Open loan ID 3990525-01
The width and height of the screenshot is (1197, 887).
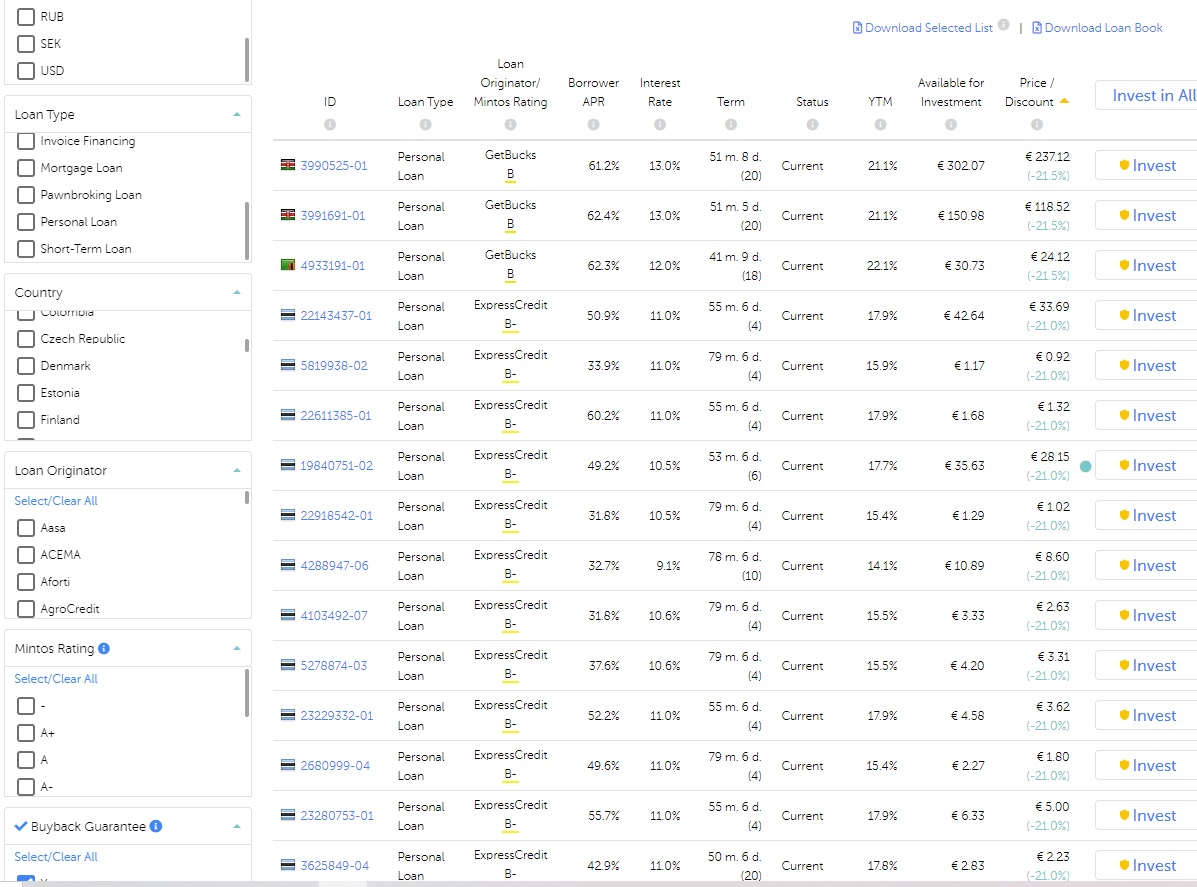pos(334,166)
